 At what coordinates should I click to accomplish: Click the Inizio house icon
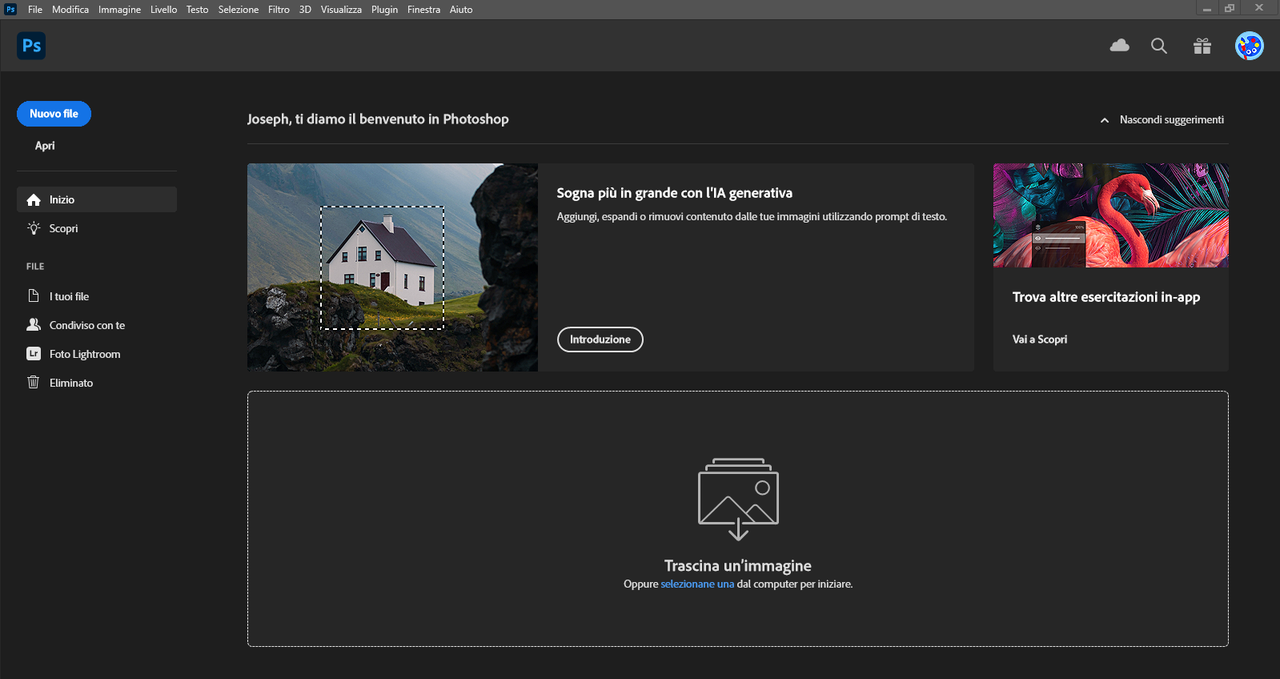33,200
